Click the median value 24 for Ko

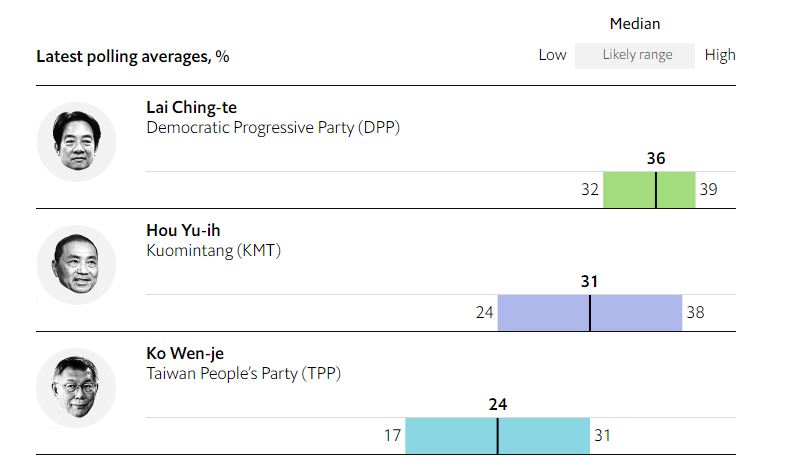498,404
